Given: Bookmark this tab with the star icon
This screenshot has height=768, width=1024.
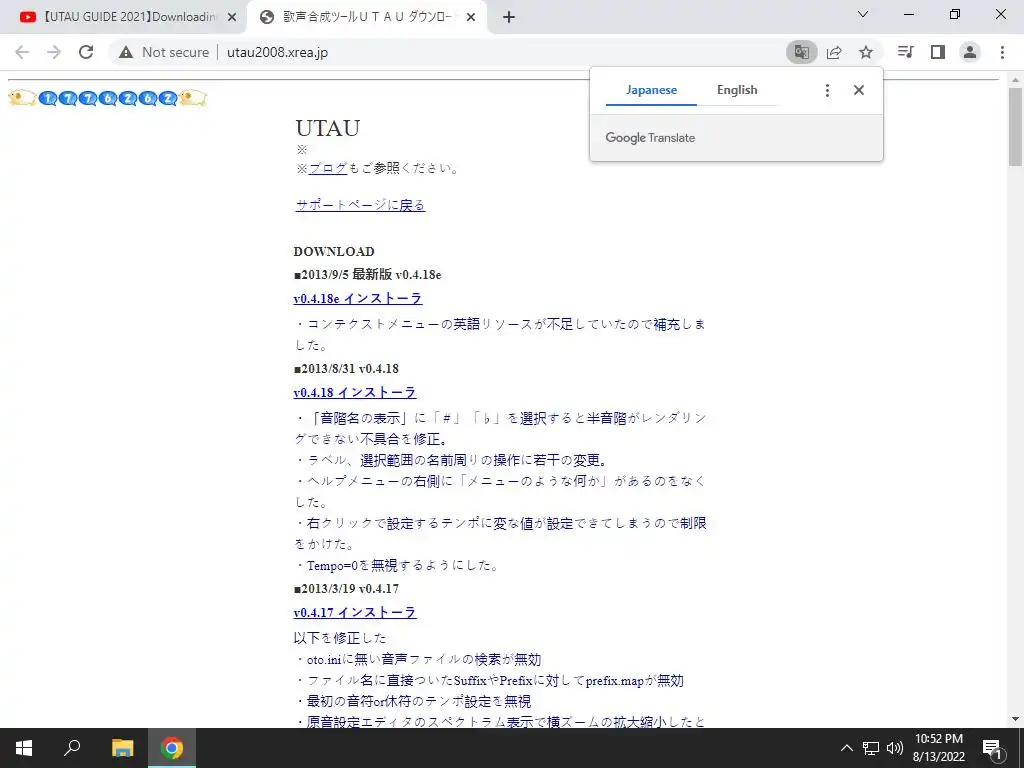Looking at the screenshot, I should 866,52.
